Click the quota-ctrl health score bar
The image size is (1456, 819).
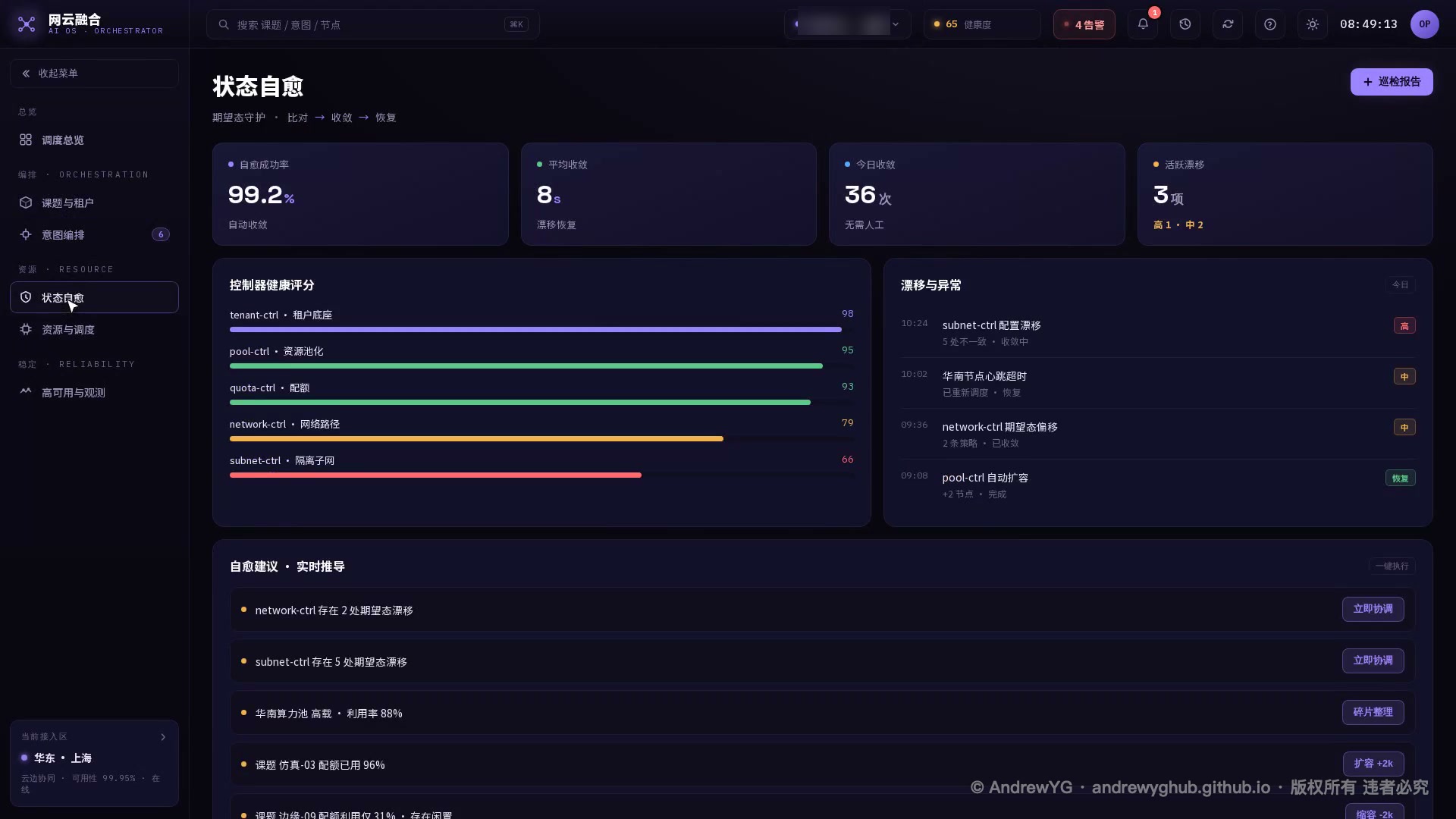[541, 403]
